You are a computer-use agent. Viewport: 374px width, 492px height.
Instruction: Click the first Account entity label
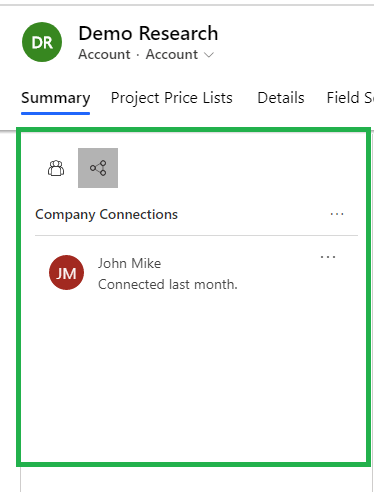point(104,54)
